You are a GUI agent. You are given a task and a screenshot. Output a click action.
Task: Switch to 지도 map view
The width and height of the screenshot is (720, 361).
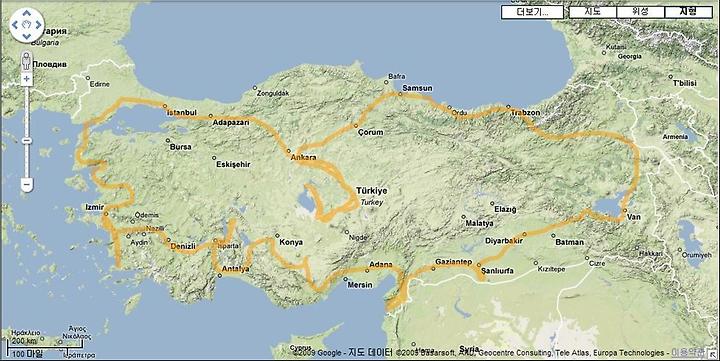(592, 12)
